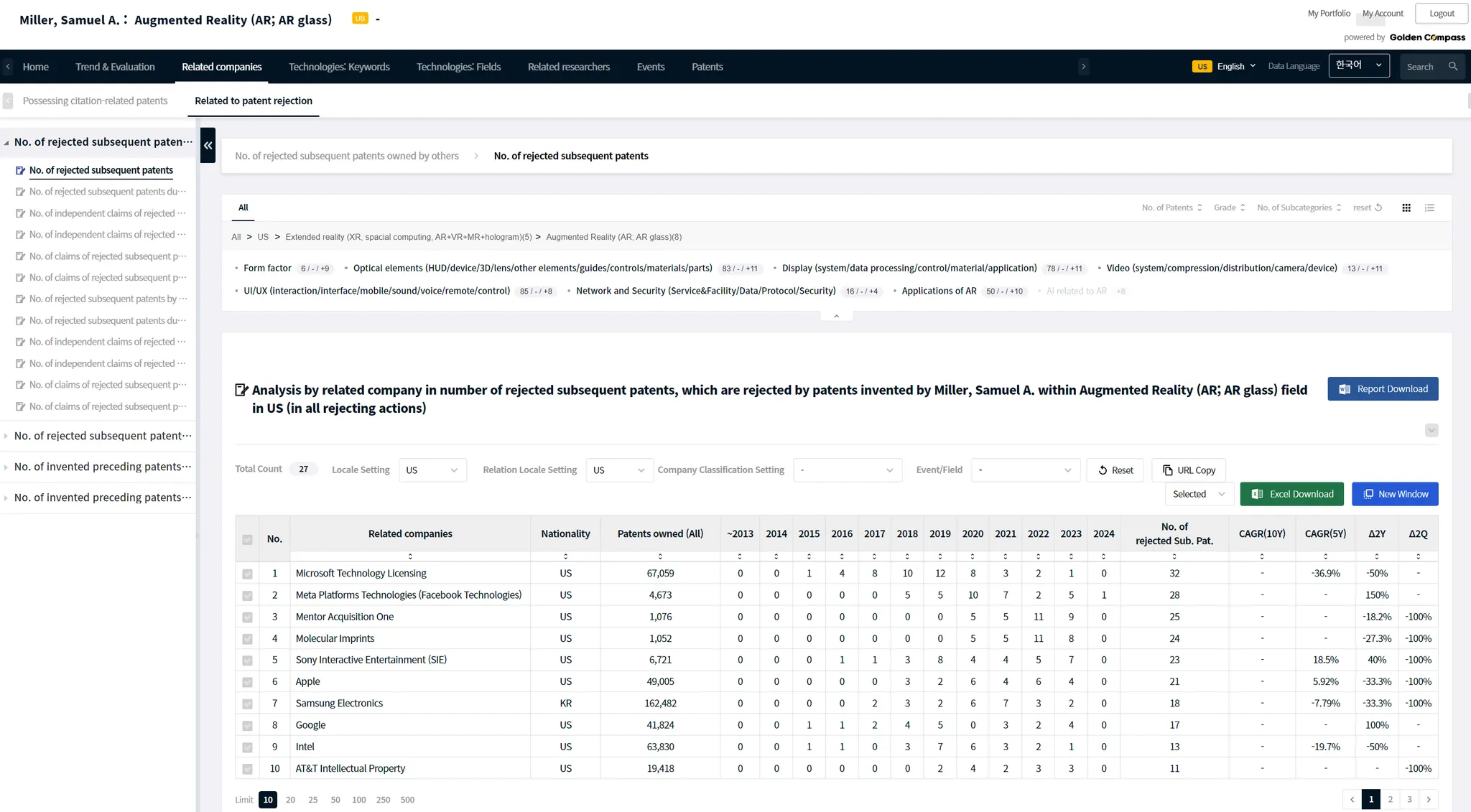
Task: Expand the Selected dropdown near Excel Download
Action: 1198,494
